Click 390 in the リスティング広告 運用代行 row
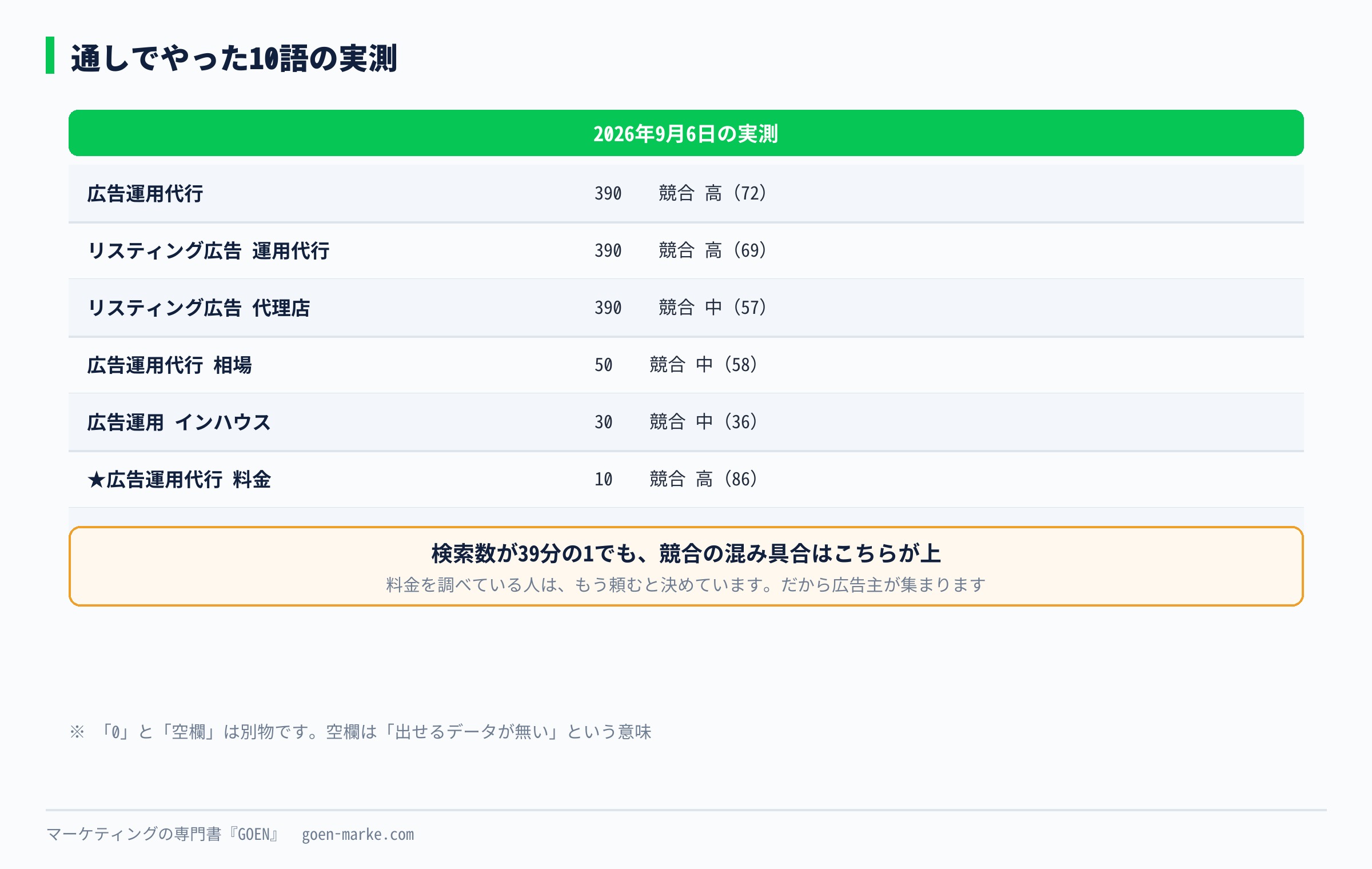Image resolution: width=1372 pixels, height=869 pixels. [608, 250]
